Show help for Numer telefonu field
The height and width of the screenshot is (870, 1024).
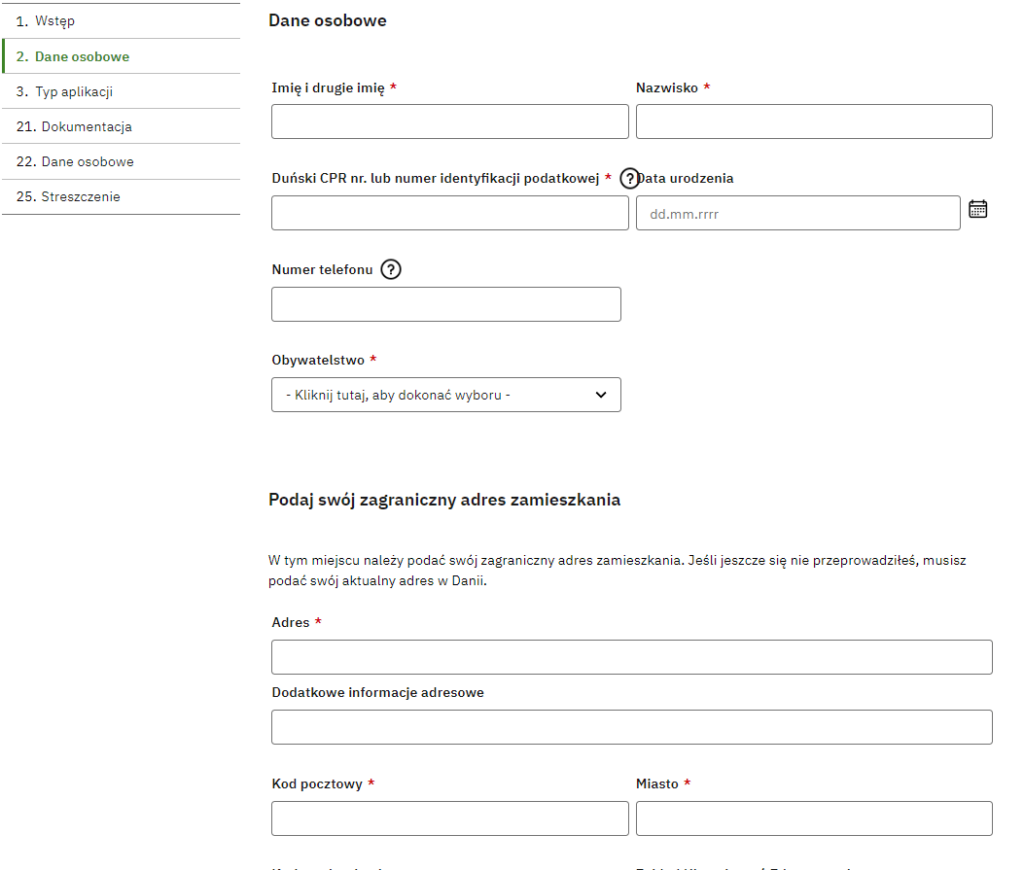pyautogui.click(x=391, y=269)
